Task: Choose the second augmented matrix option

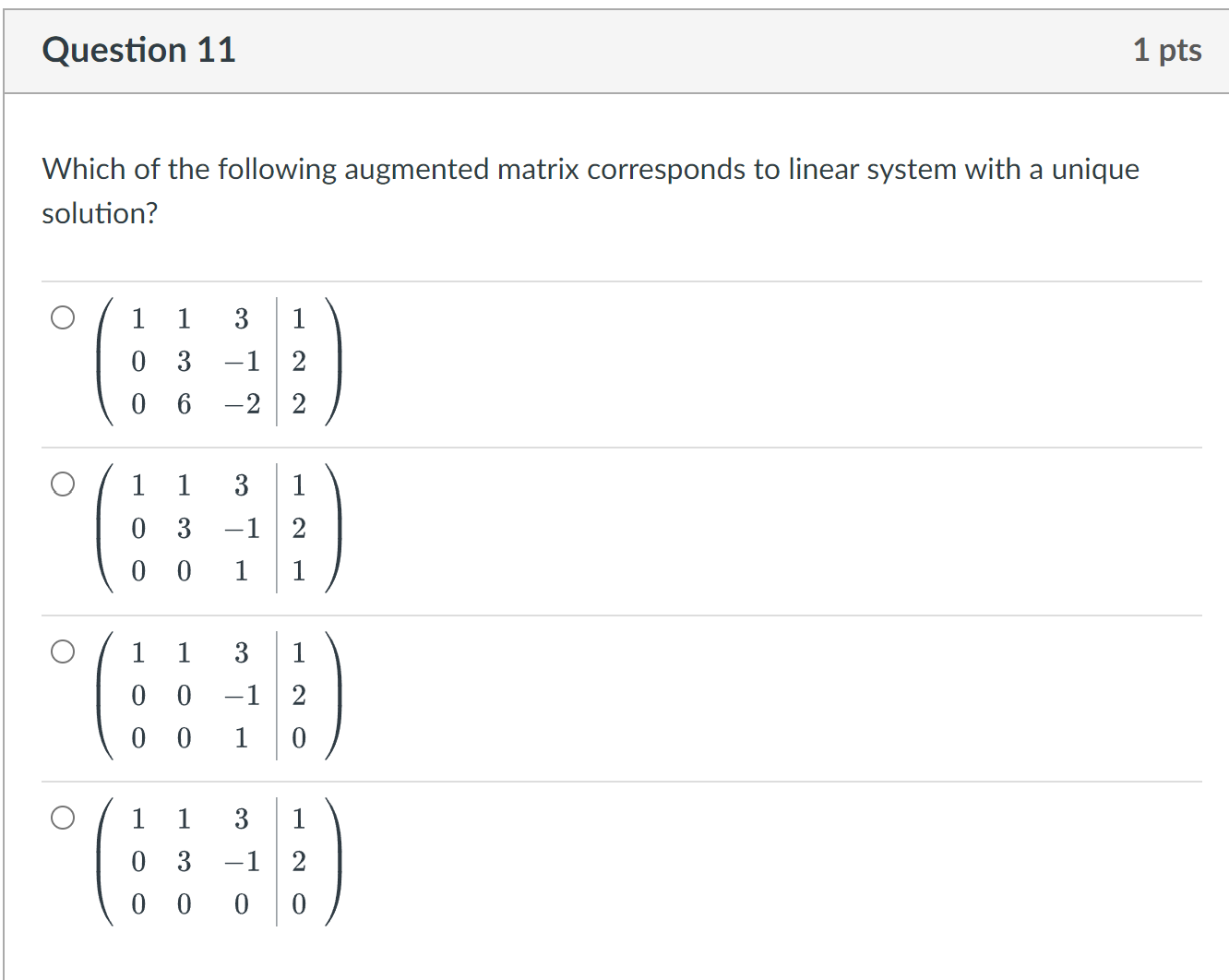Action: (63, 484)
